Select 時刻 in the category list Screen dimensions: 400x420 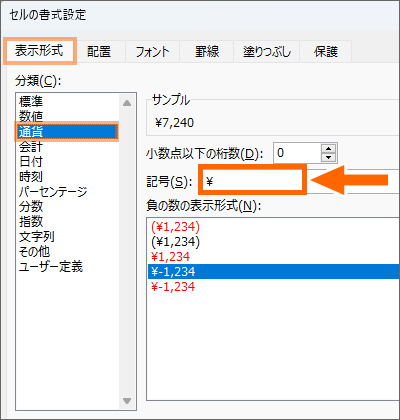click(x=68, y=177)
